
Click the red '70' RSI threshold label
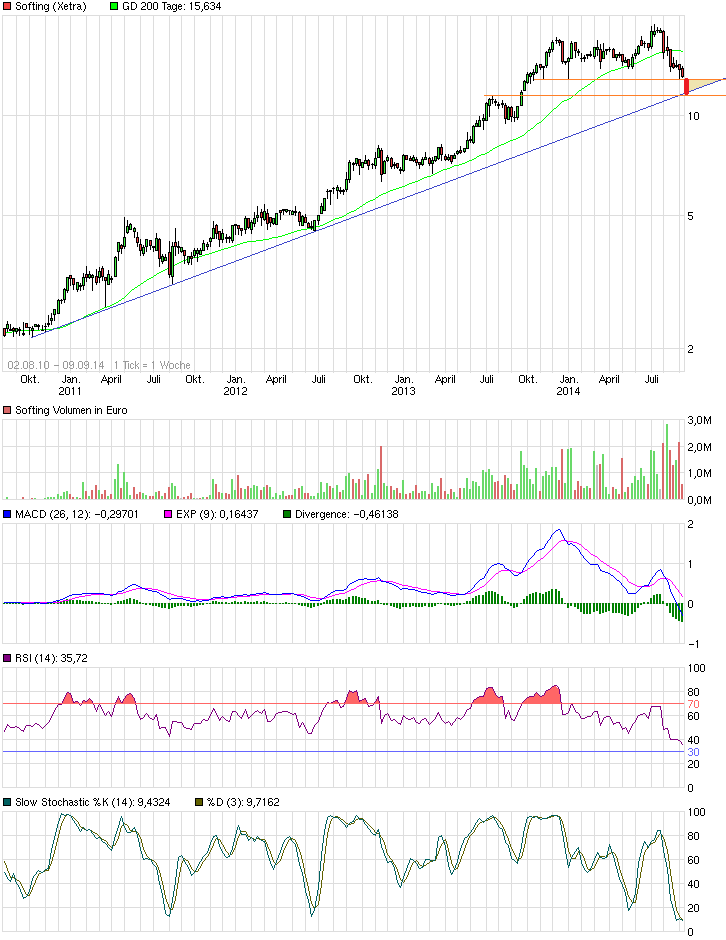pyautogui.click(x=694, y=704)
